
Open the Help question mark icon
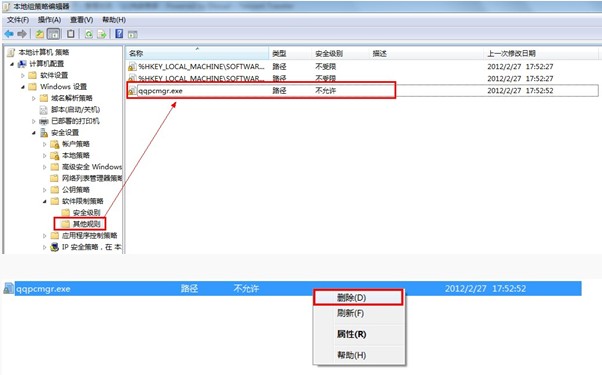click(x=119, y=34)
